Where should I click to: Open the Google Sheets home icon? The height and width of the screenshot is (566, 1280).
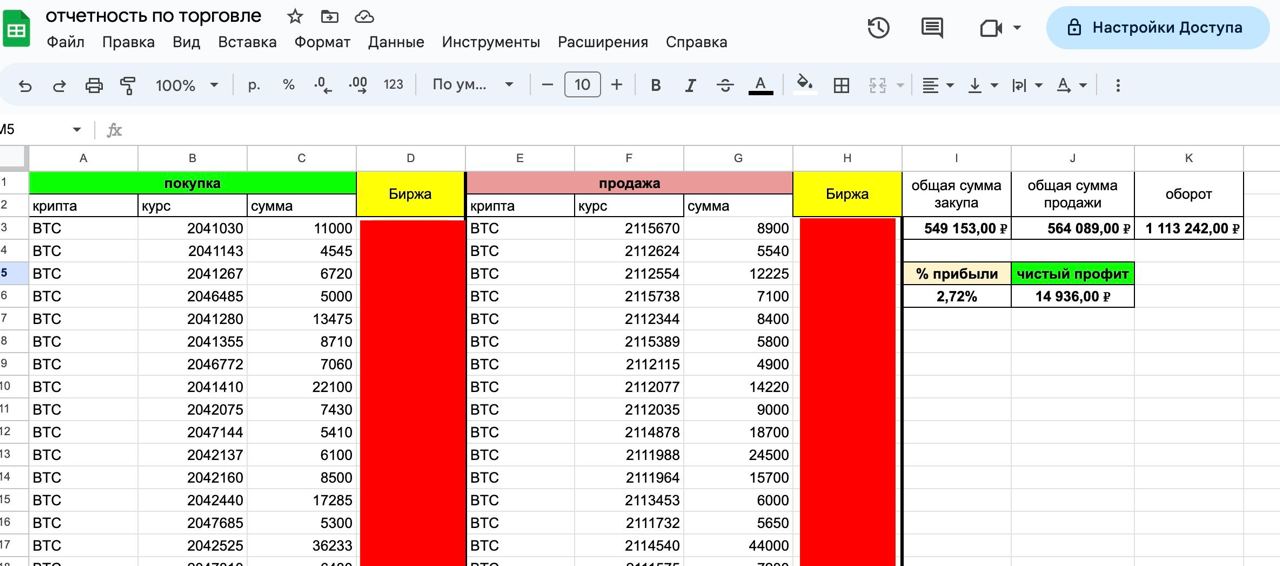(x=17, y=28)
